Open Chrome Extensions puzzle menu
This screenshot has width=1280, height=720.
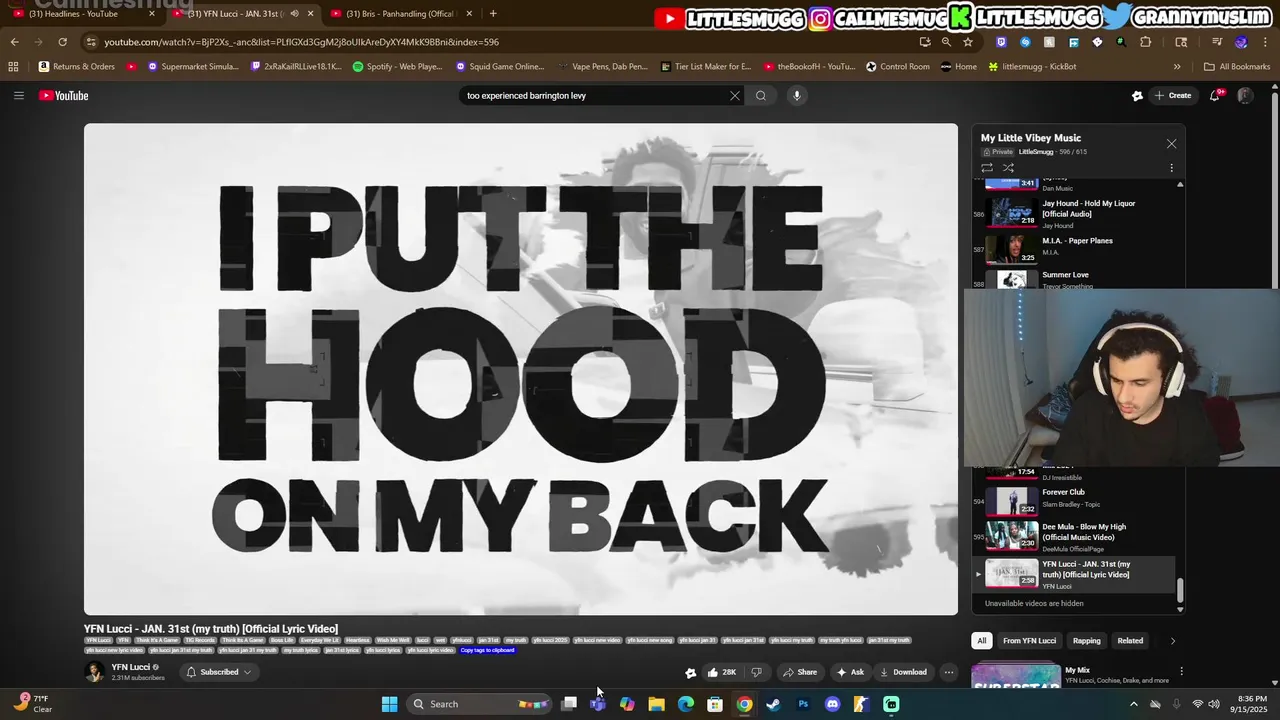(1145, 42)
